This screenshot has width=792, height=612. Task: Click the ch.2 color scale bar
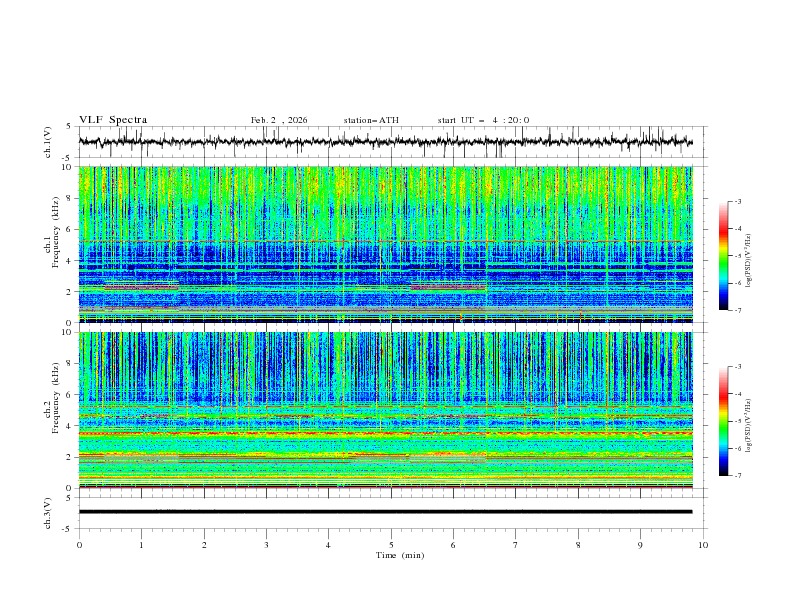click(x=723, y=421)
